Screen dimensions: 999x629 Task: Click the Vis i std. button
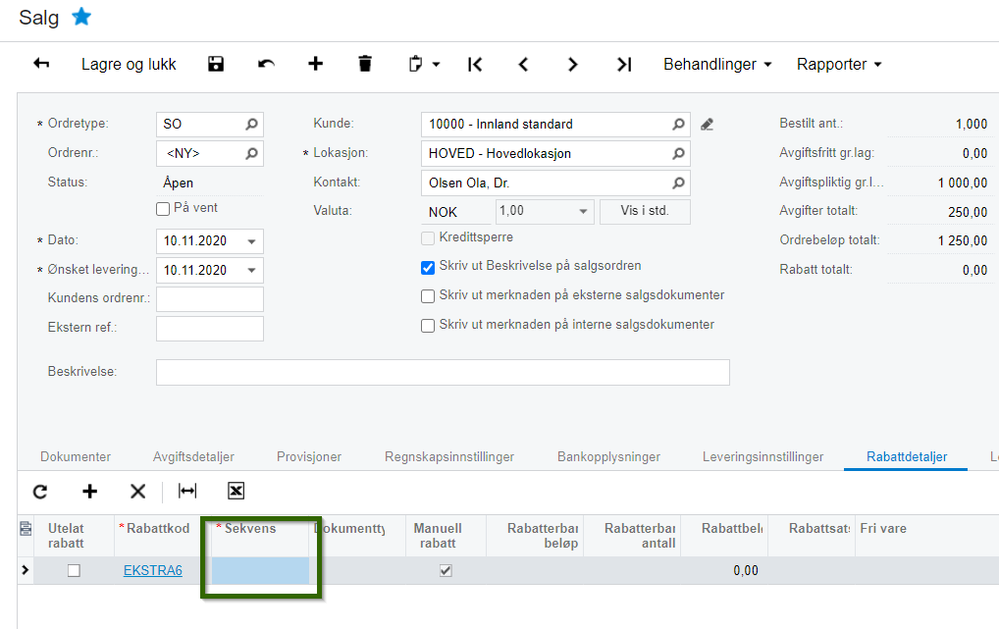pos(645,212)
